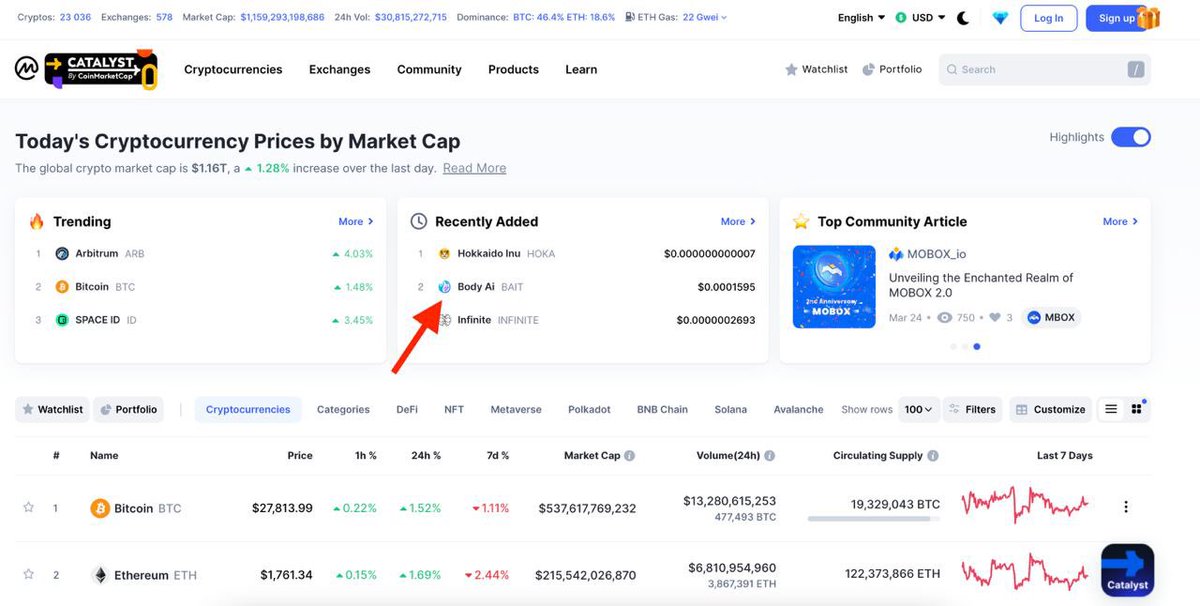
Task: Click the SPACE ID coin icon
Action: point(62,320)
